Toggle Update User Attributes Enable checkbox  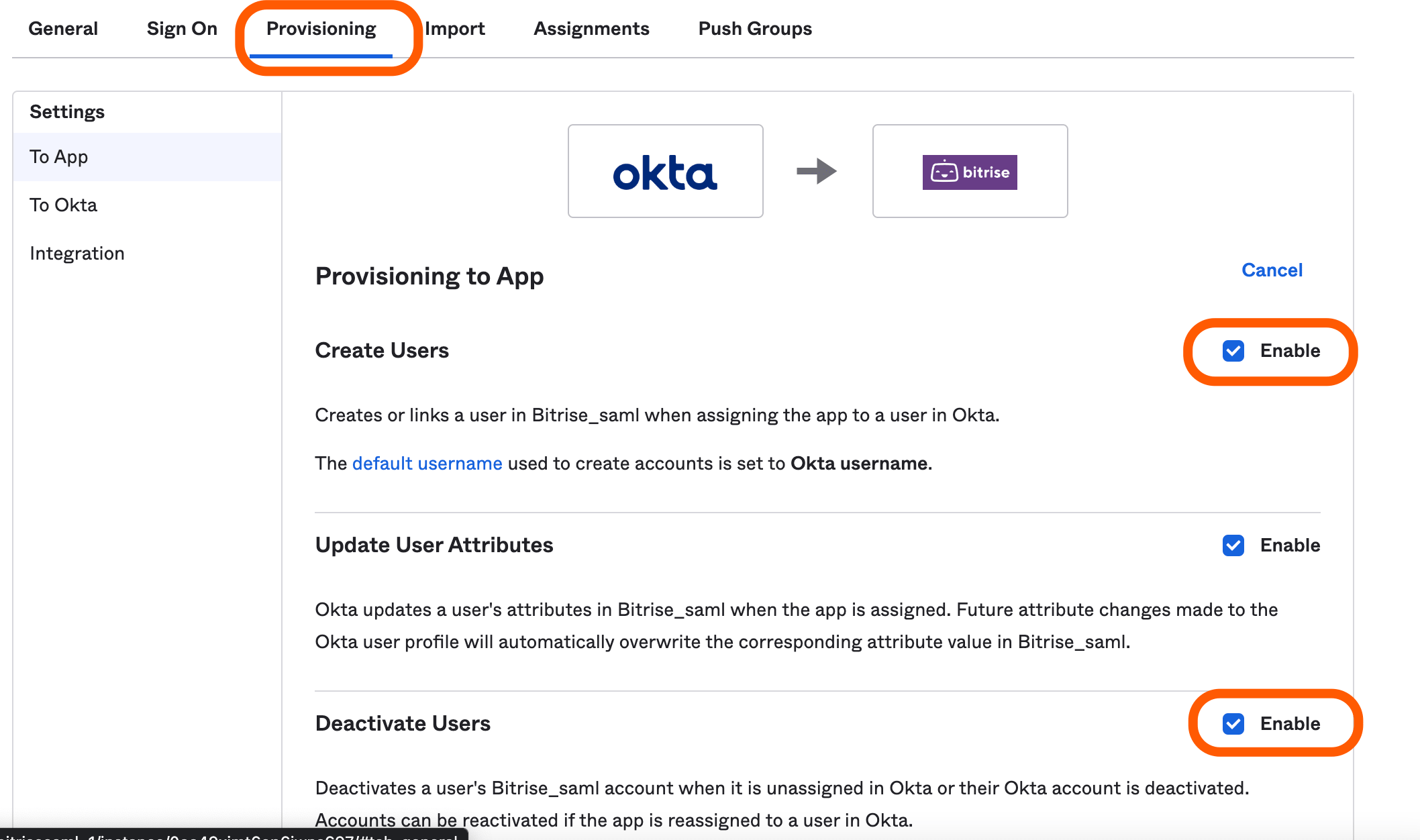point(1233,545)
